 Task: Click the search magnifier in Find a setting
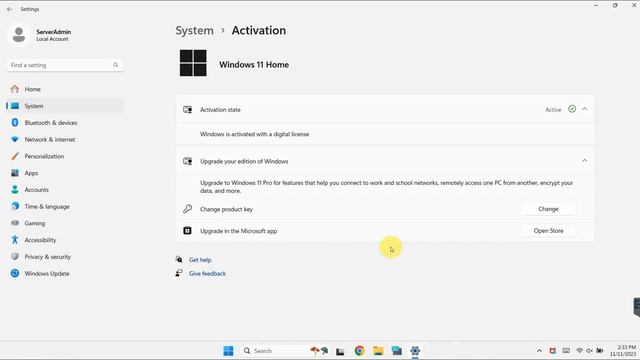116,65
